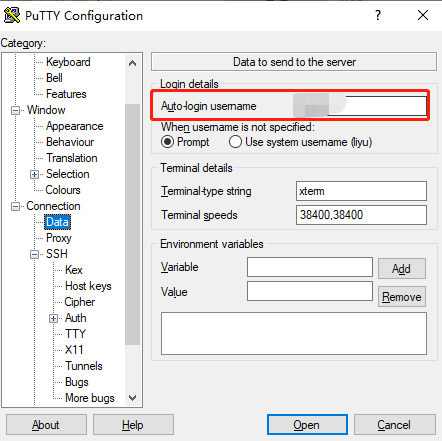The width and height of the screenshot is (442, 441).
Task: Go to the Colours category
Action: (x=63, y=190)
